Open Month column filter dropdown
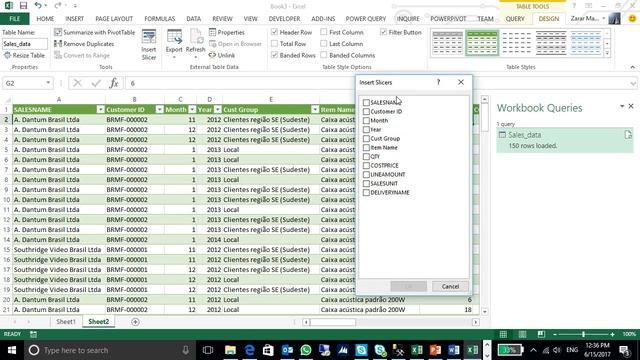Image resolution: width=640 pixels, height=360 pixels. tap(192, 110)
